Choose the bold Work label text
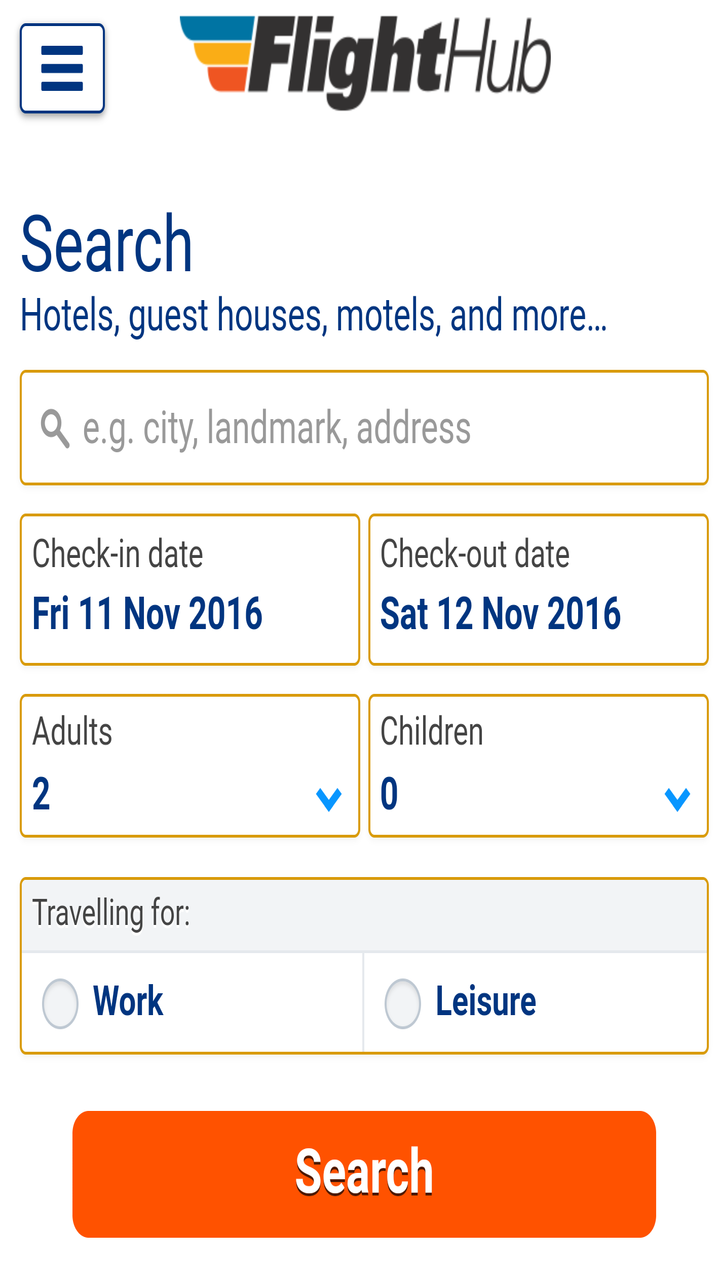Screen dimensions: 720x1280 (128, 1001)
